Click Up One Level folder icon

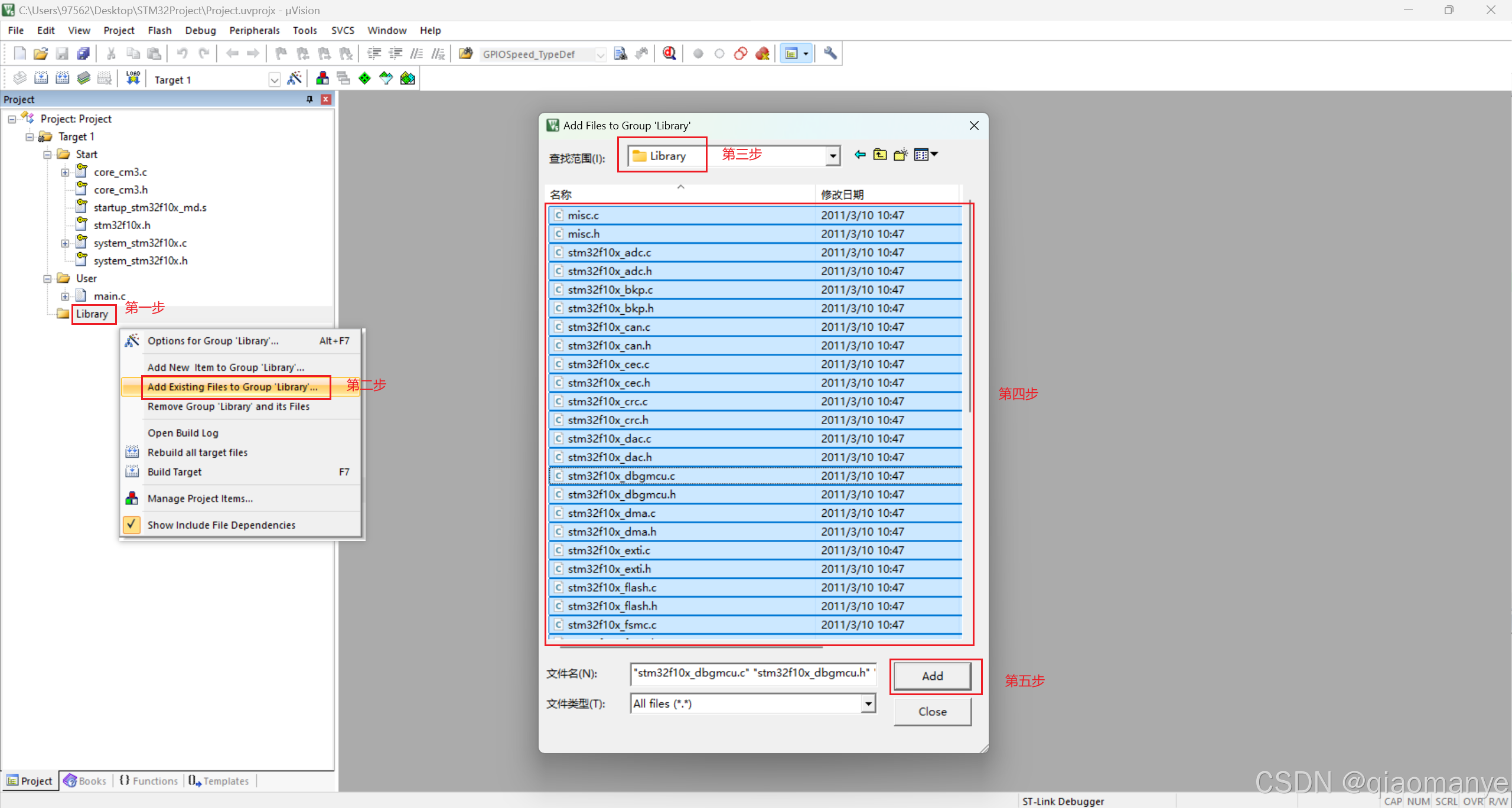pyautogui.click(x=880, y=155)
